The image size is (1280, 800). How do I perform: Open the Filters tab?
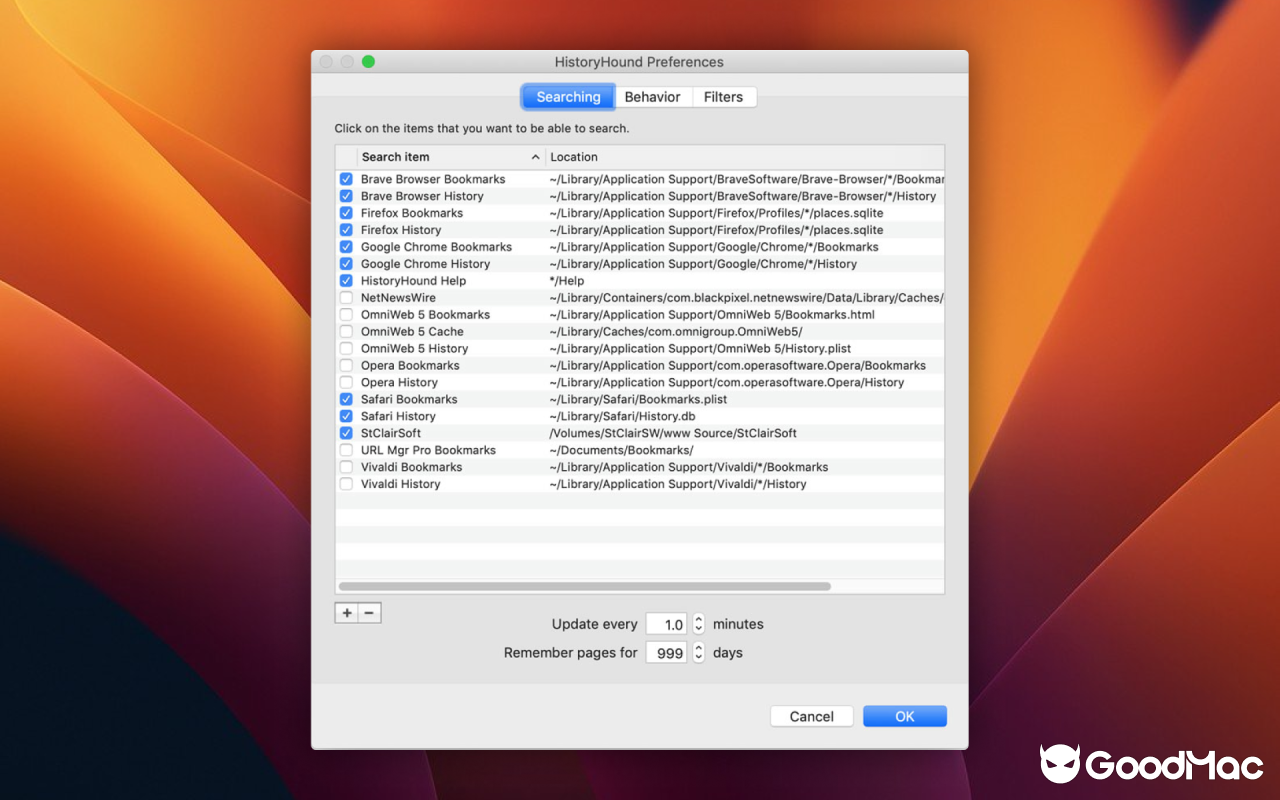coord(724,96)
